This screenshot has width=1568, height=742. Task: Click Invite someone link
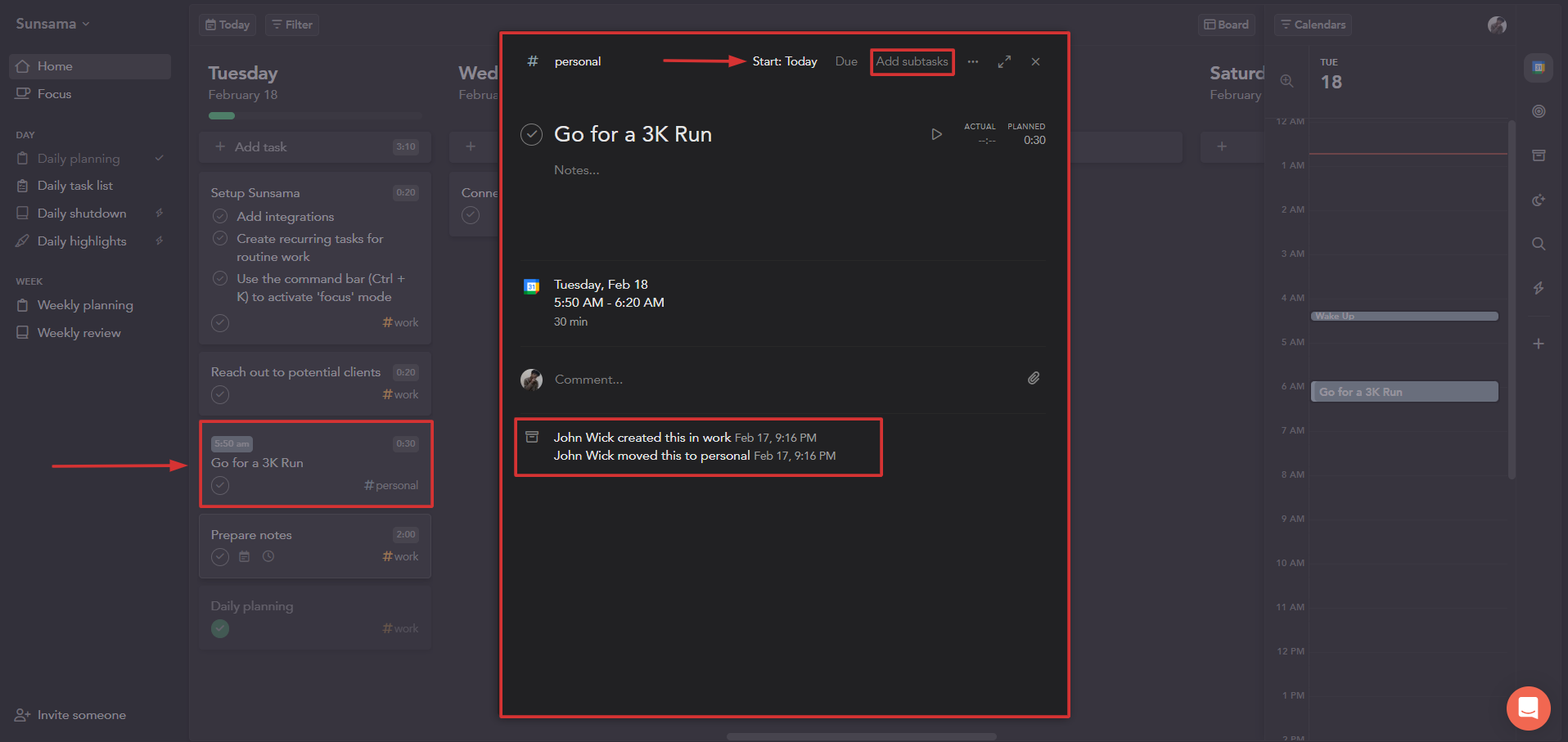click(70, 715)
